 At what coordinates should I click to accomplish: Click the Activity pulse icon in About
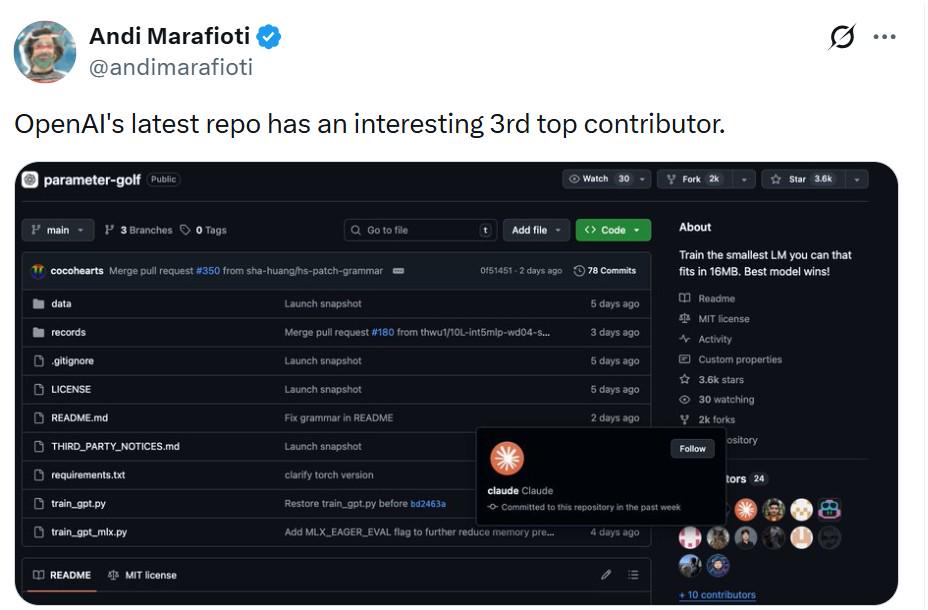click(x=685, y=339)
